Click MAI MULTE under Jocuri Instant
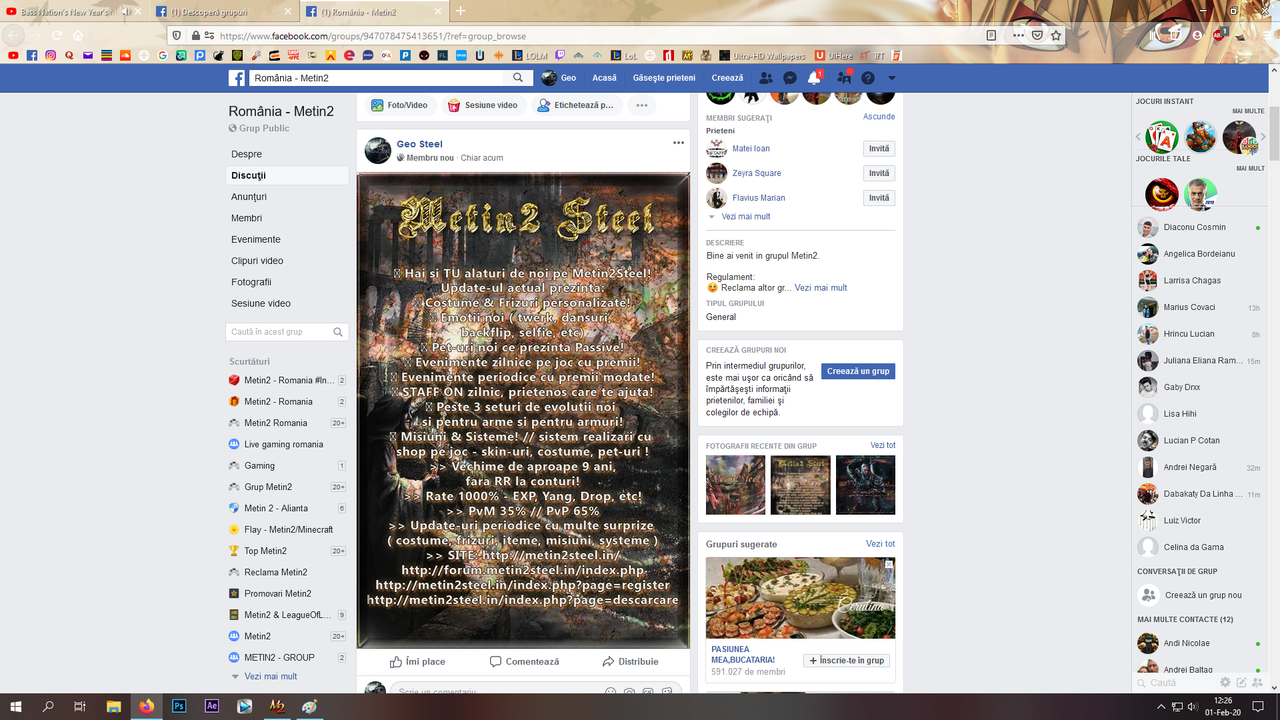Screen dimensions: 1280x720 tap(1248, 111)
